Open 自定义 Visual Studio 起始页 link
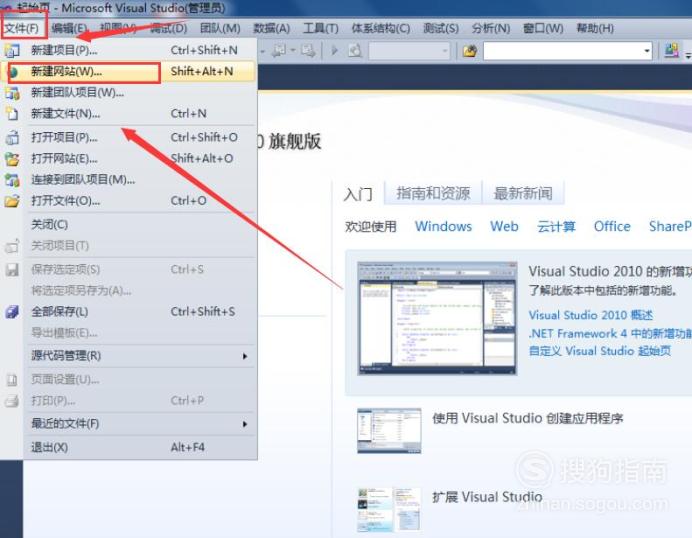The width and height of the screenshot is (692, 538). coord(600,351)
